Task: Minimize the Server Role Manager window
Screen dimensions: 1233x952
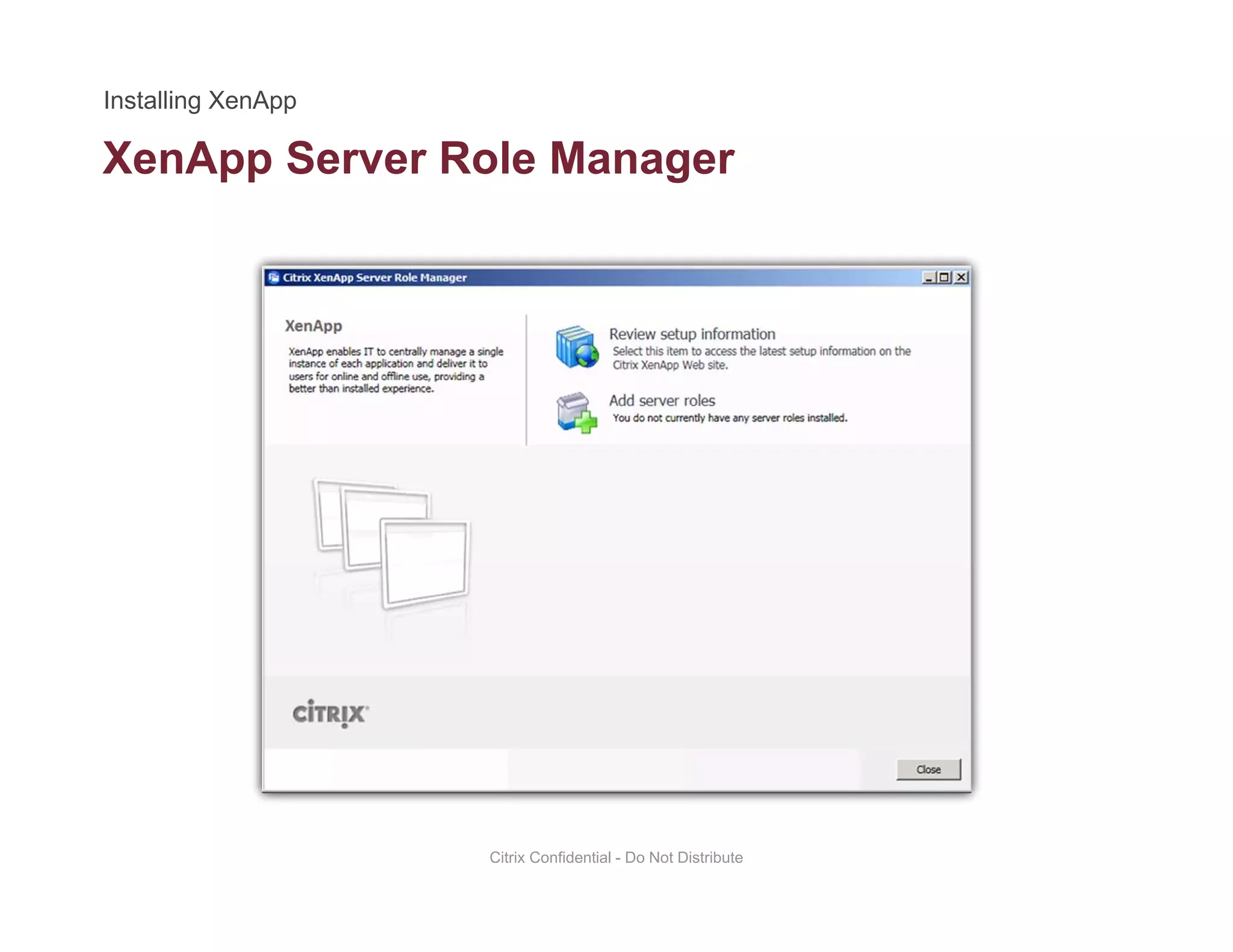Action: tap(928, 277)
